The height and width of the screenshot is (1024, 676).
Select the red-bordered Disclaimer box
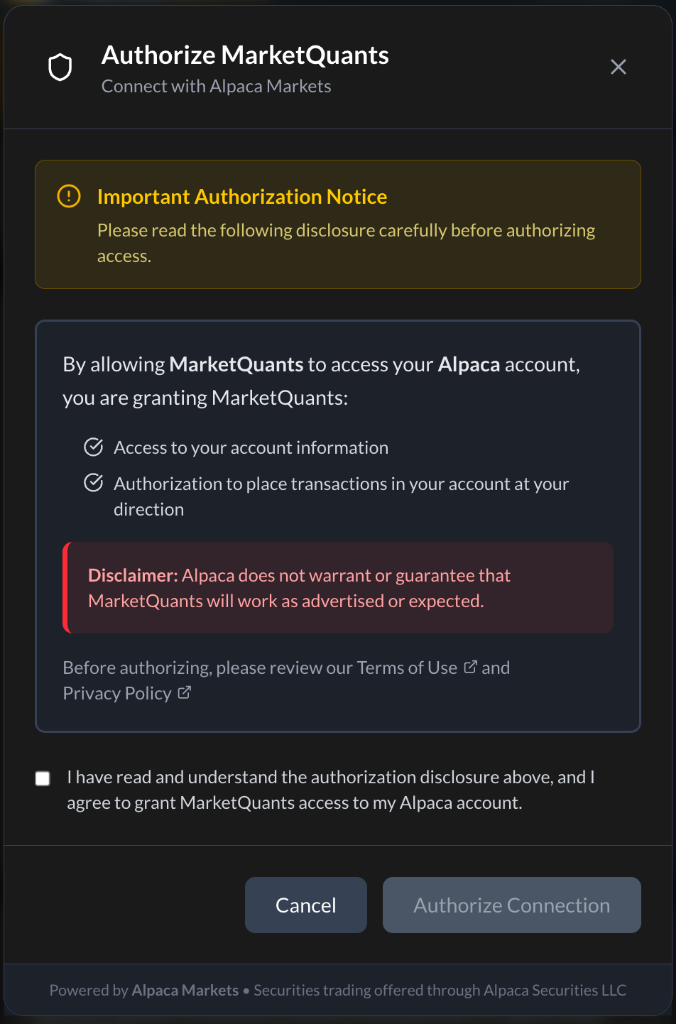(338, 588)
